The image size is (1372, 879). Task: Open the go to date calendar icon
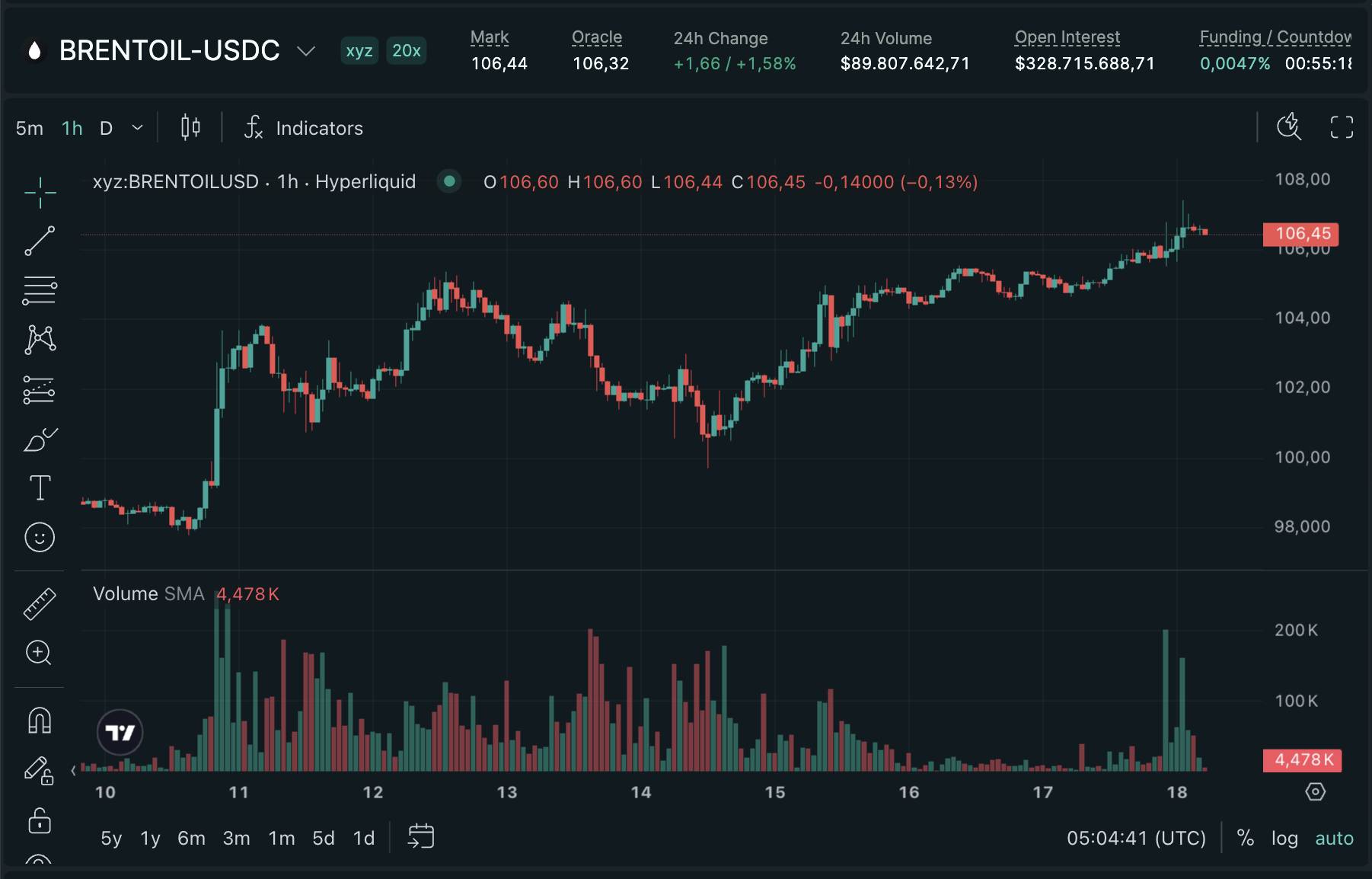pos(421,836)
